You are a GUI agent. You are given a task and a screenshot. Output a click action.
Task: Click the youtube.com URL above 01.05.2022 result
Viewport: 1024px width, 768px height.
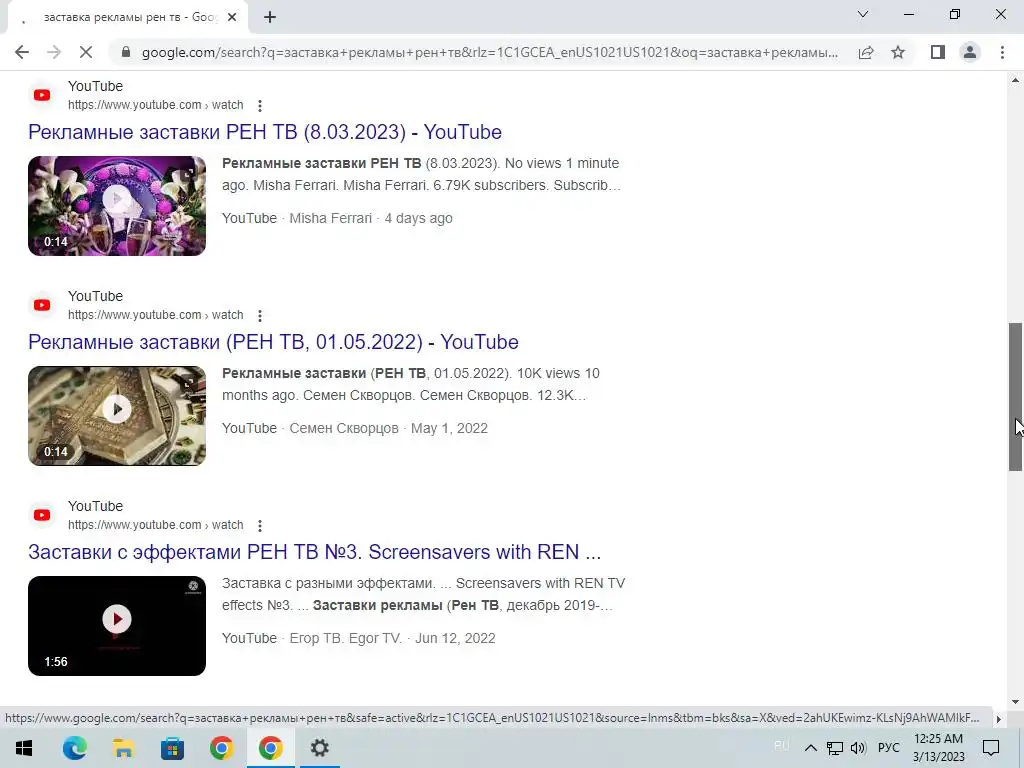point(155,315)
